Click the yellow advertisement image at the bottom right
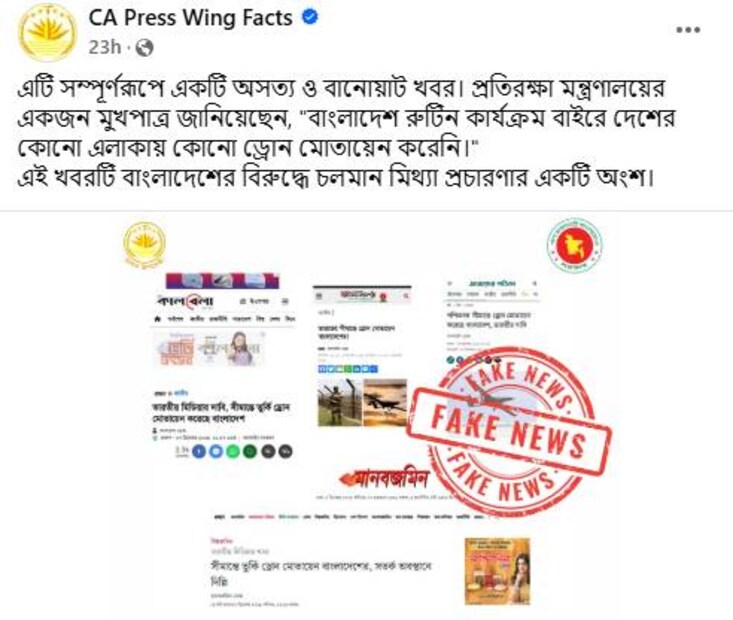 click(x=497, y=571)
